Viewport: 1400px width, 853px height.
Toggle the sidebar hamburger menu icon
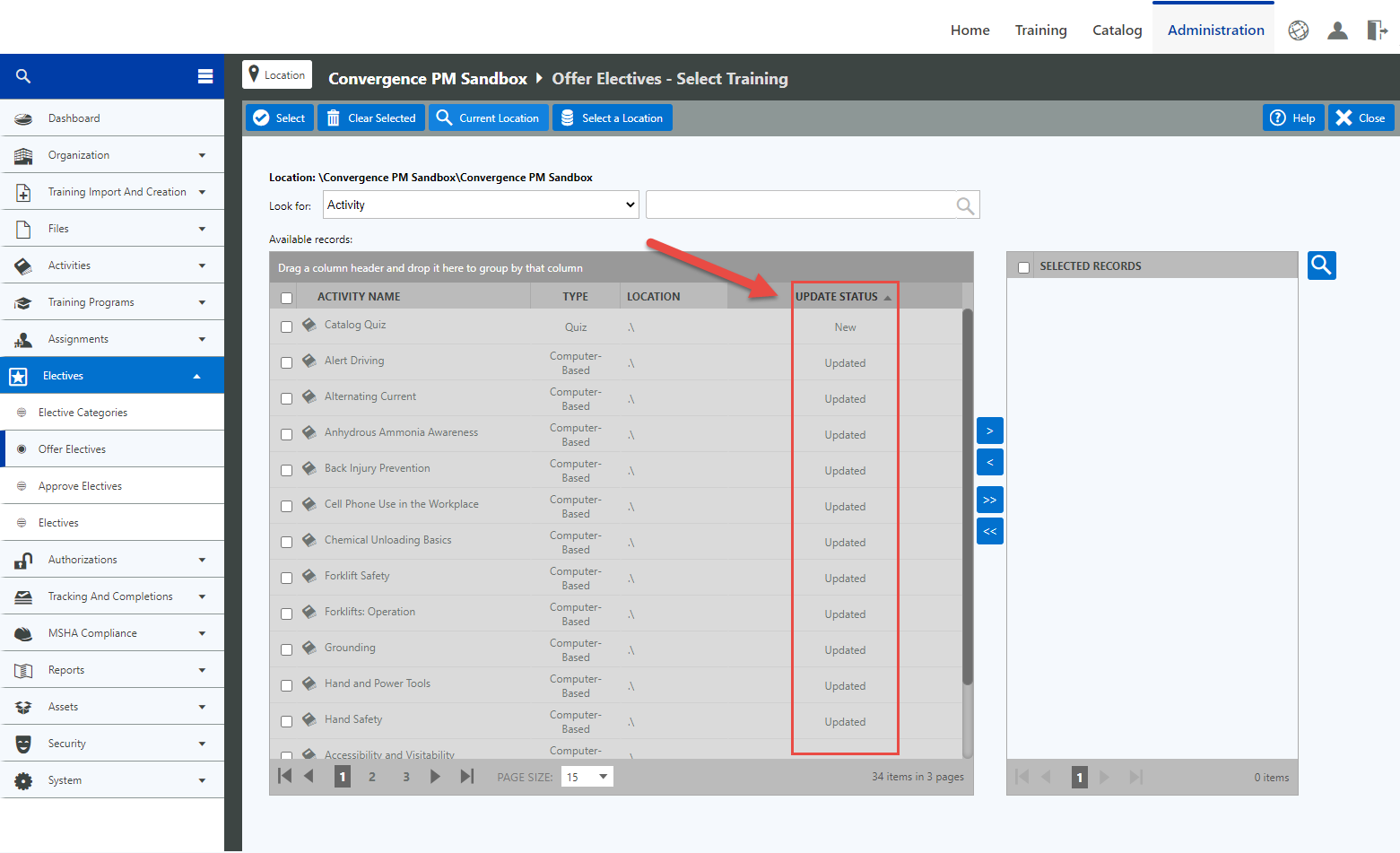(205, 76)
